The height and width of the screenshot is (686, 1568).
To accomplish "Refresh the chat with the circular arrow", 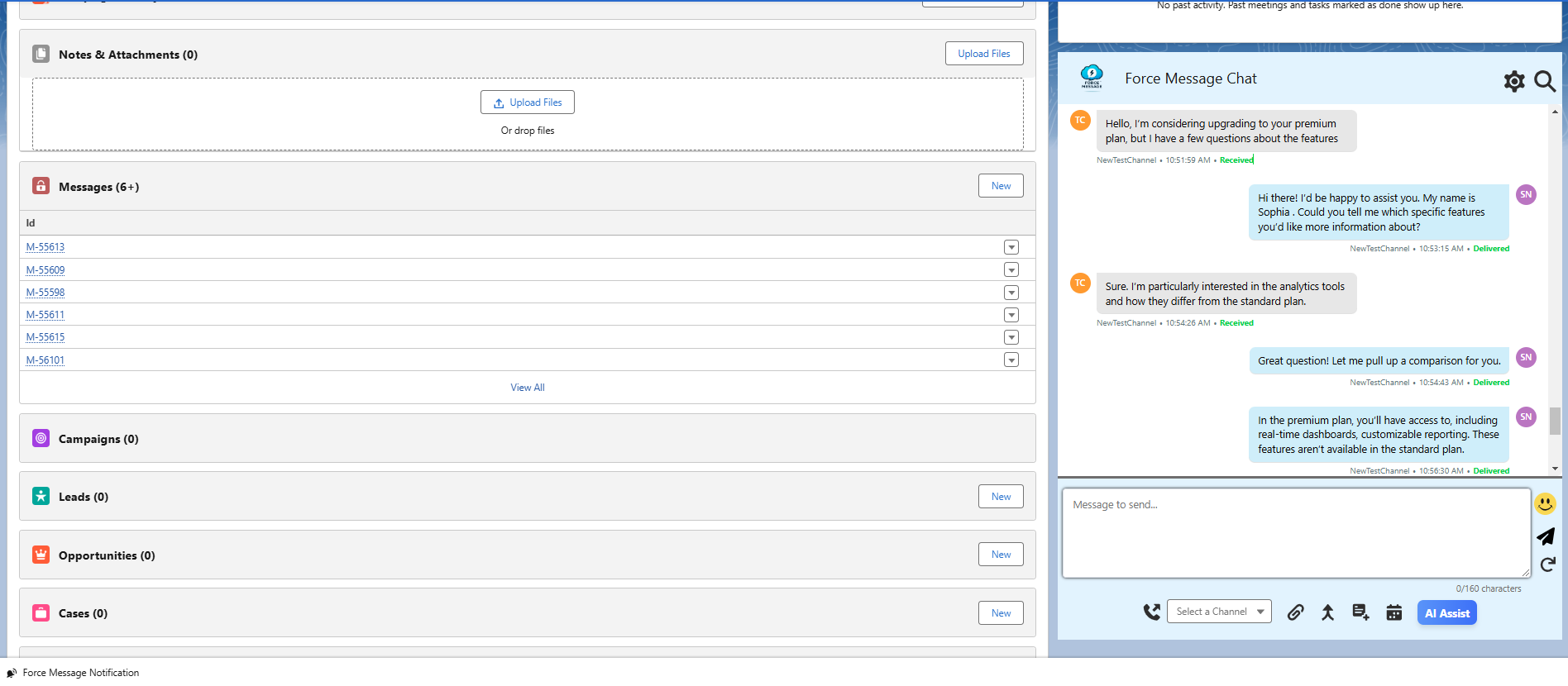I will tap(1547, 565).
